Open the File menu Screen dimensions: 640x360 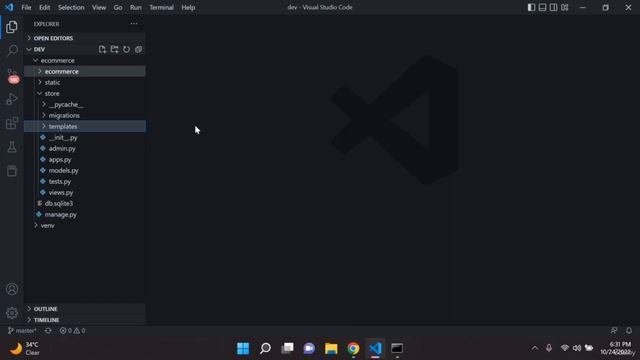[26, 7]
